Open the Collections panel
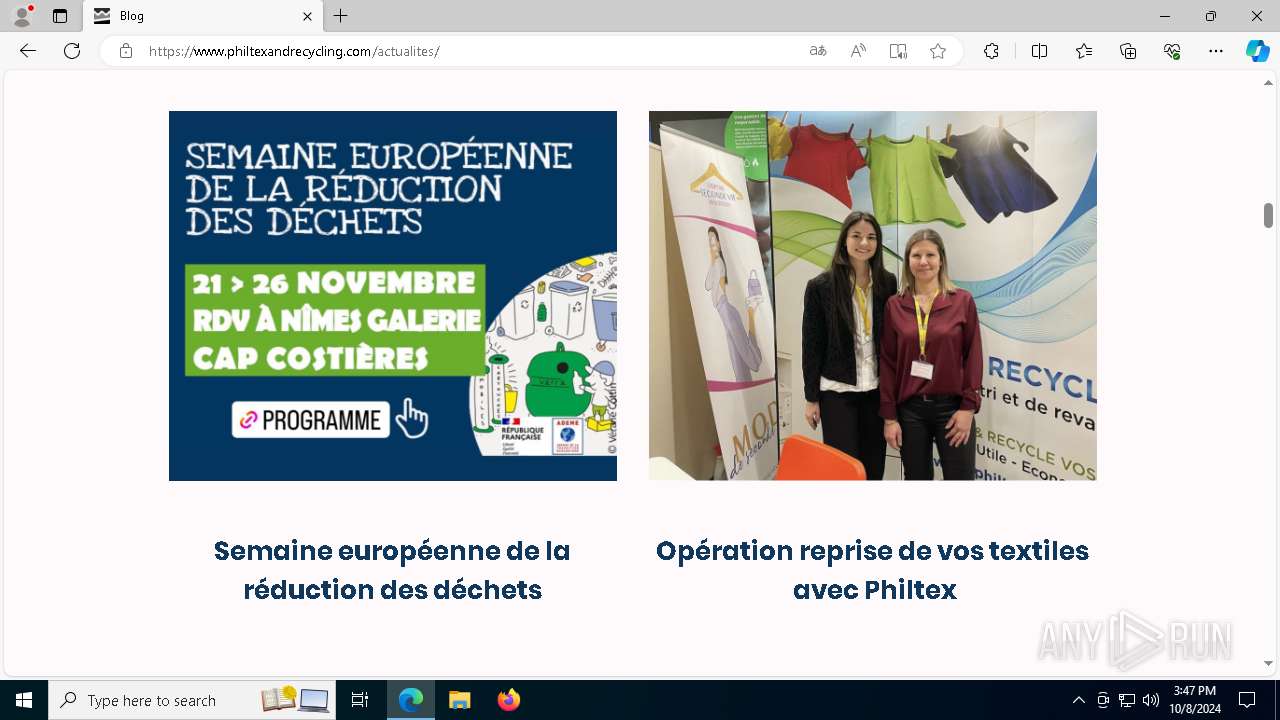Screen dimensions: 1280x720 coord(1128,51)
